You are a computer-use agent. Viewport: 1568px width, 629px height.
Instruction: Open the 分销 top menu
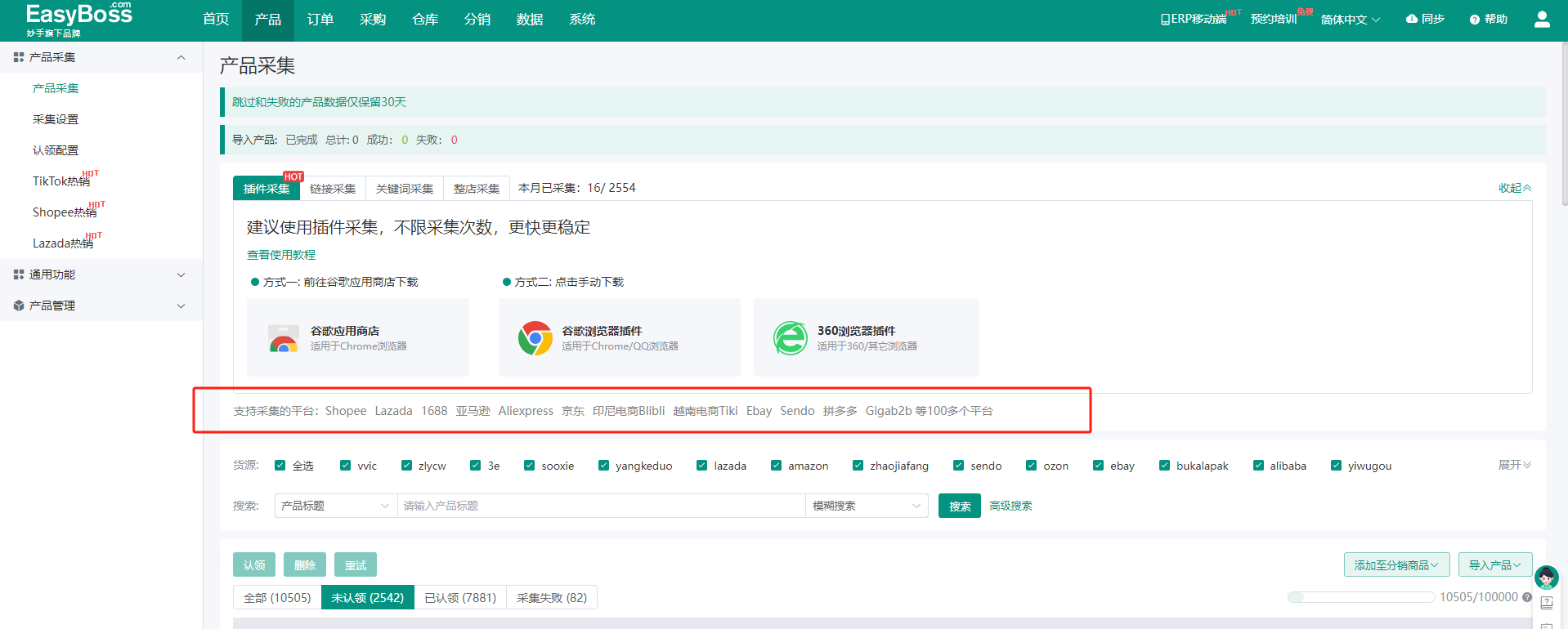click(x=477, y=20)
